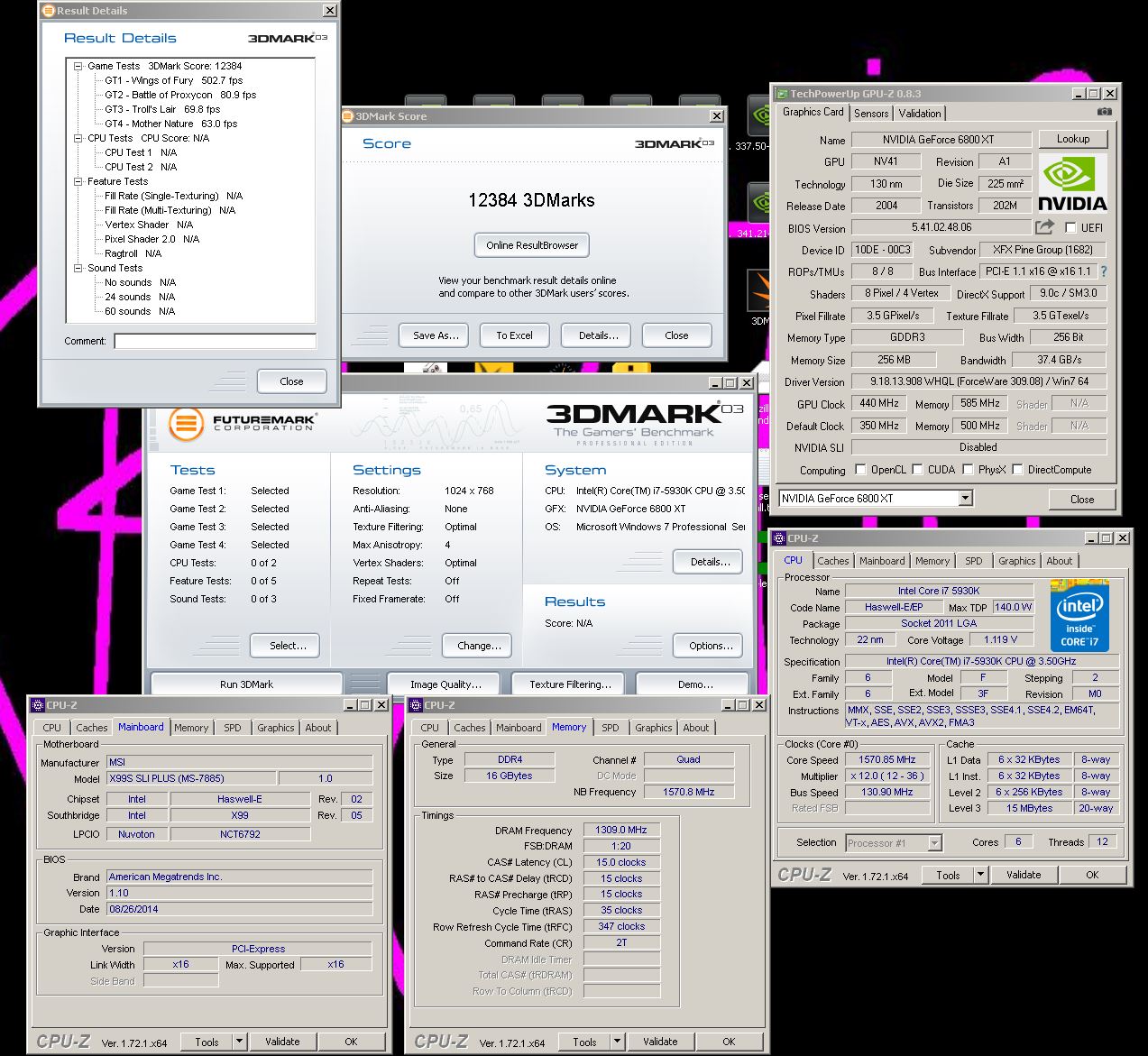This screenshot has height=1056, width=1148.
Task: Collapse the CPU Tests tree node
Action: [78, 138]
